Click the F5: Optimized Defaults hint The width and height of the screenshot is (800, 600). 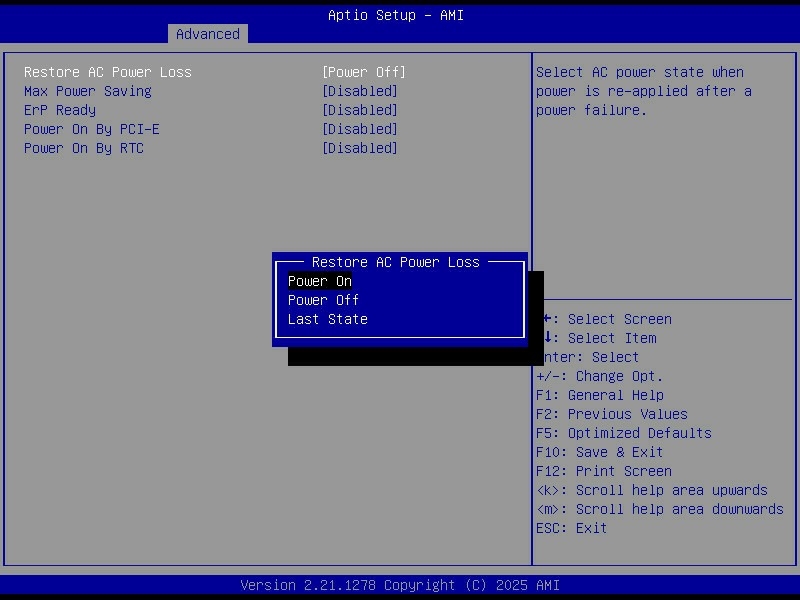point(624,433)
